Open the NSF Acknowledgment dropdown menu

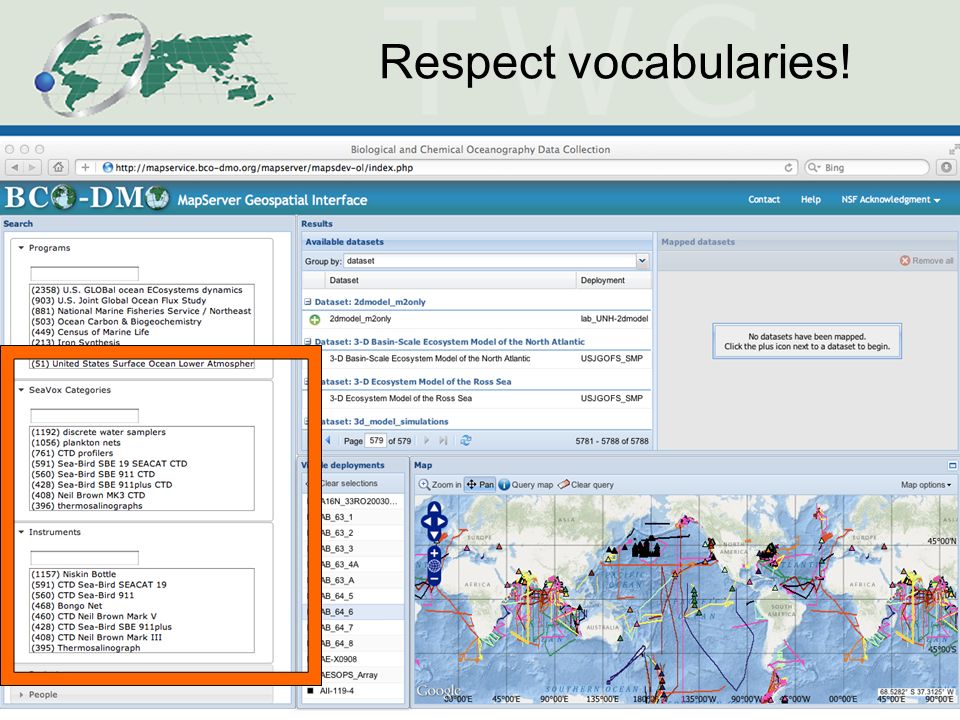890,200
